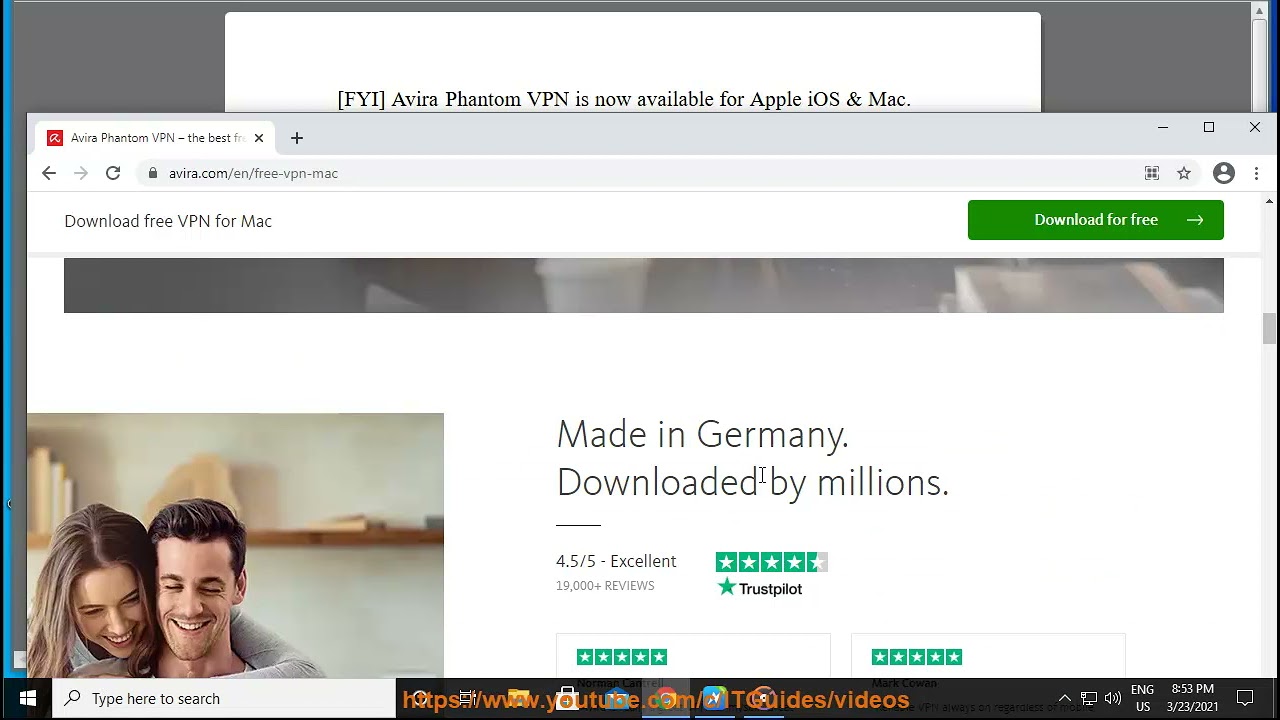
Task: Show hidden system tray icons
Action: [1064, 698]
